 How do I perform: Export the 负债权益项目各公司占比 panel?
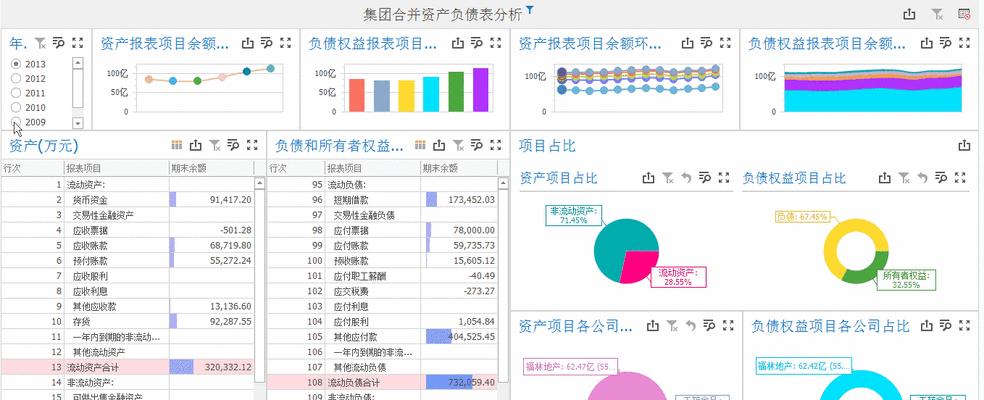(x=927, y=325)
